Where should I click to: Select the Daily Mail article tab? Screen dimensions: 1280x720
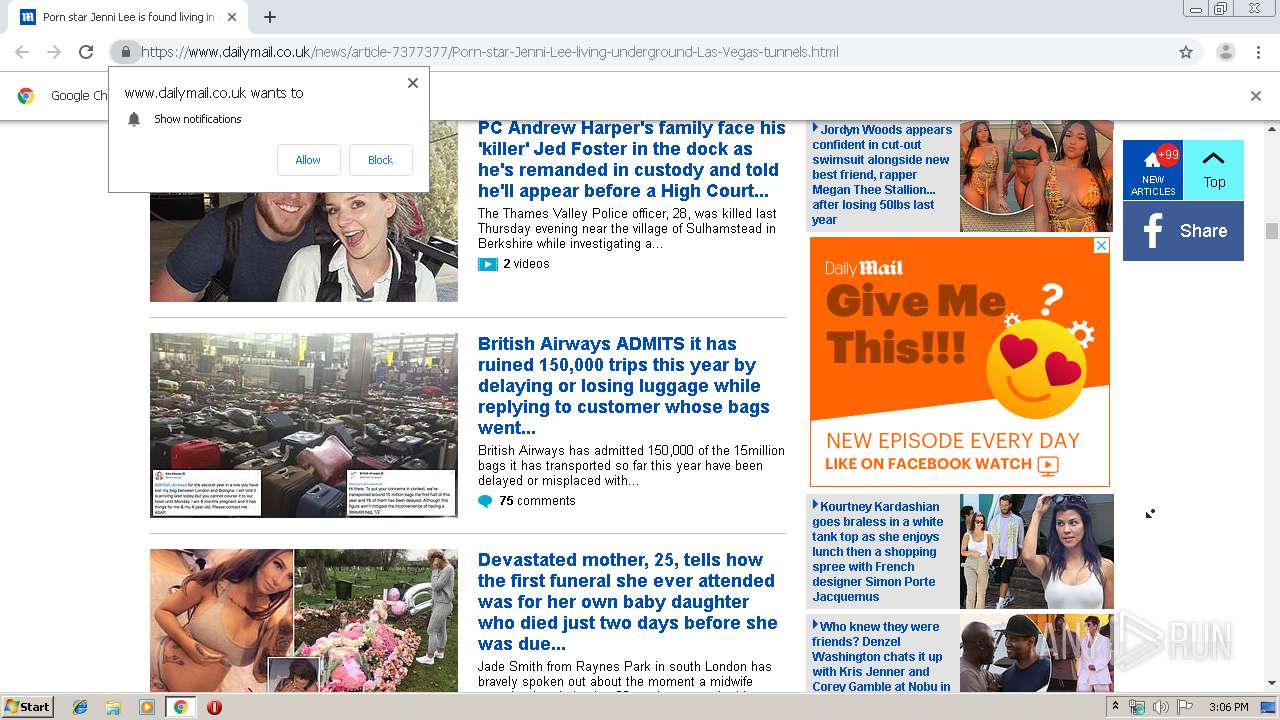pos(128,17)
